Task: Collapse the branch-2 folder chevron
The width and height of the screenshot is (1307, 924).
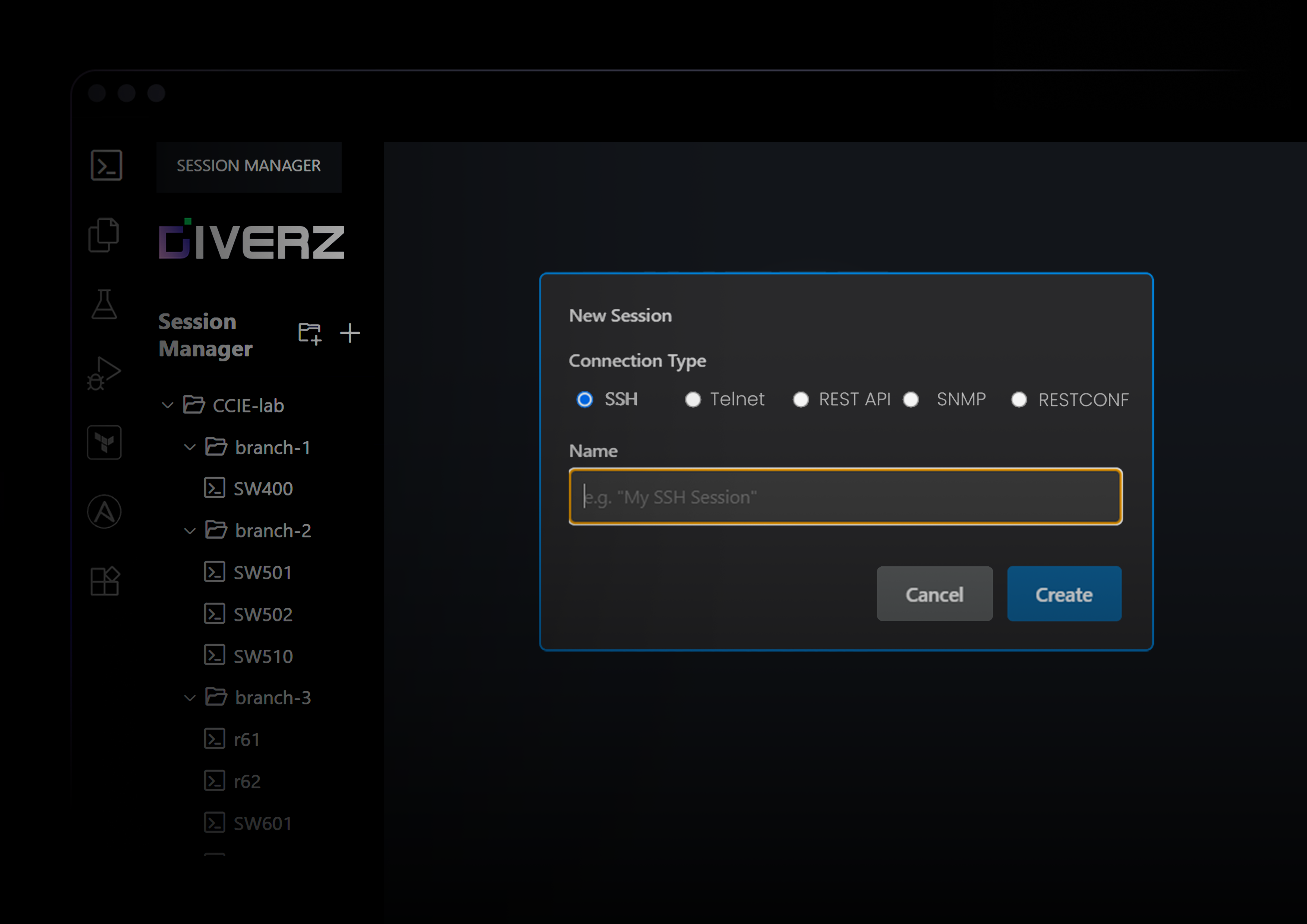Action: (190, 531)
